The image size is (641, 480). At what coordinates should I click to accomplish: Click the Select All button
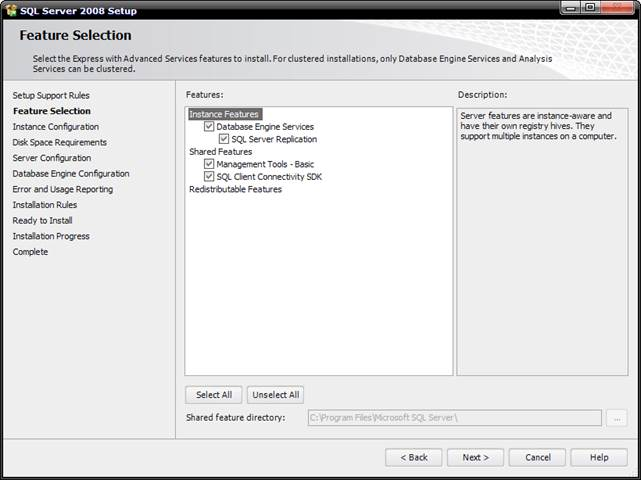coord(214,395)
